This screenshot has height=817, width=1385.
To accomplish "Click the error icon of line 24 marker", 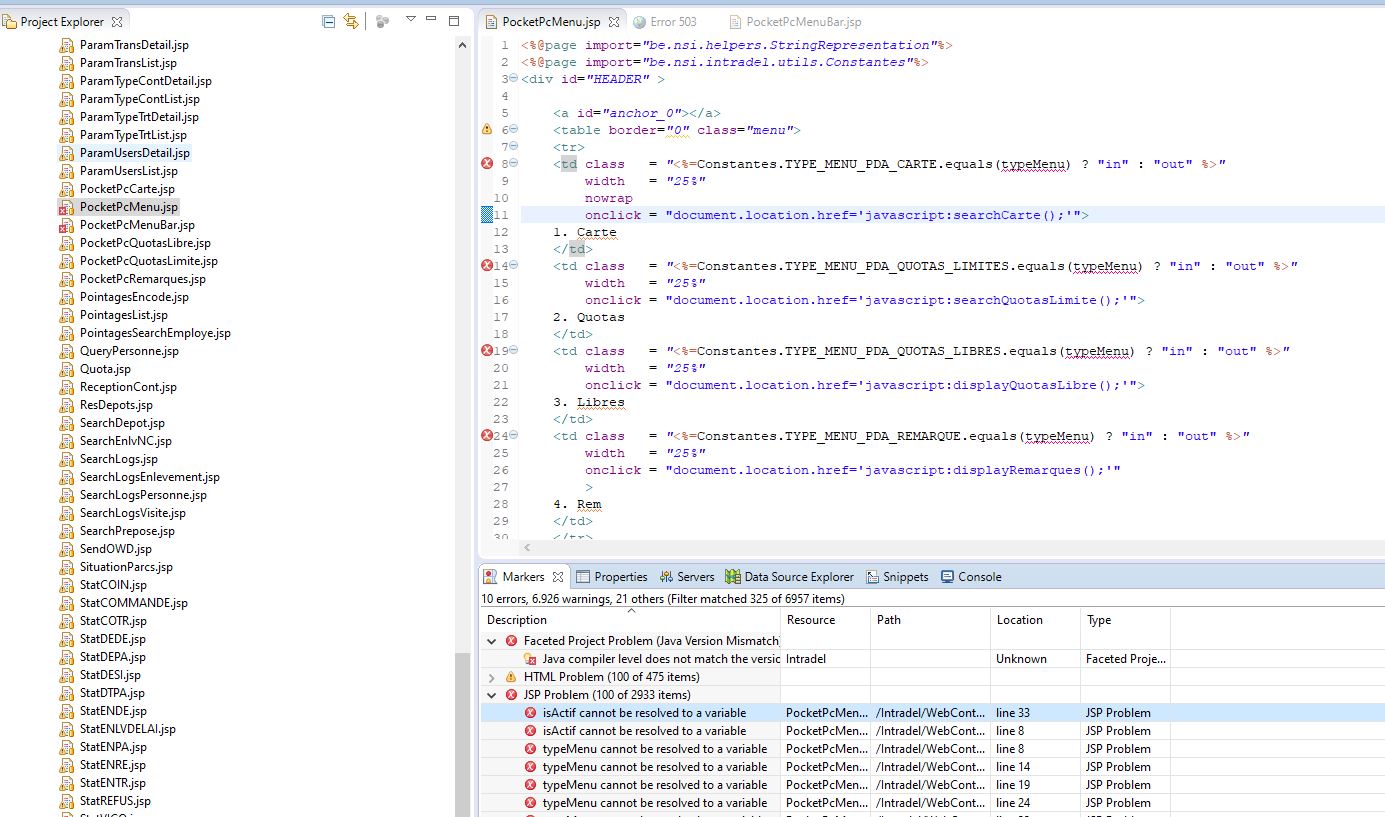I will 530,803.
